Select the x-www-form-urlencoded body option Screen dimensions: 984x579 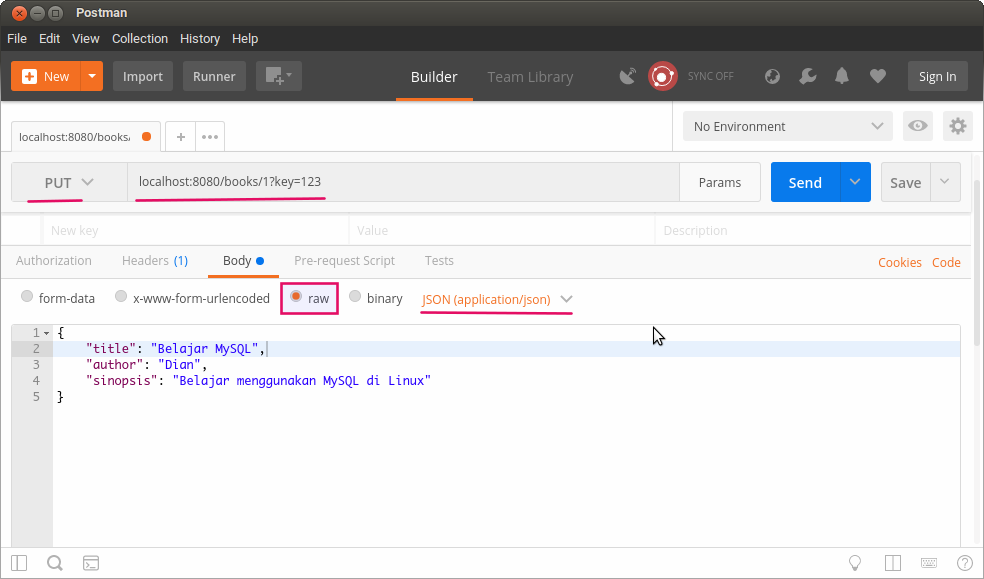coord(121,297)
